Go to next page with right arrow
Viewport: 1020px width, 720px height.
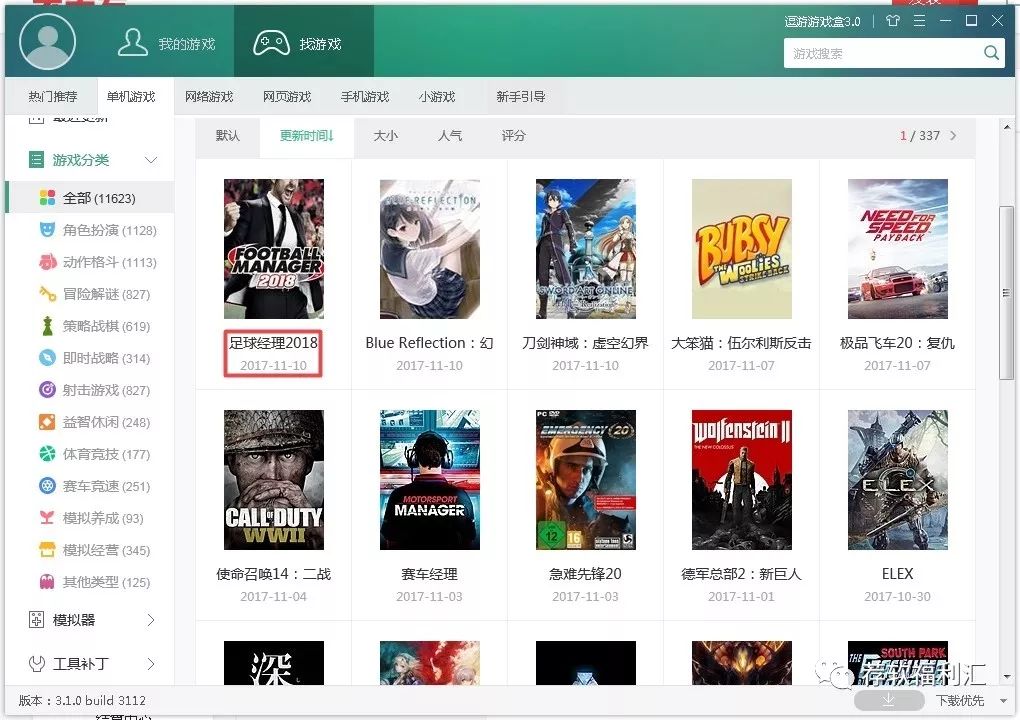pos(954,136)
